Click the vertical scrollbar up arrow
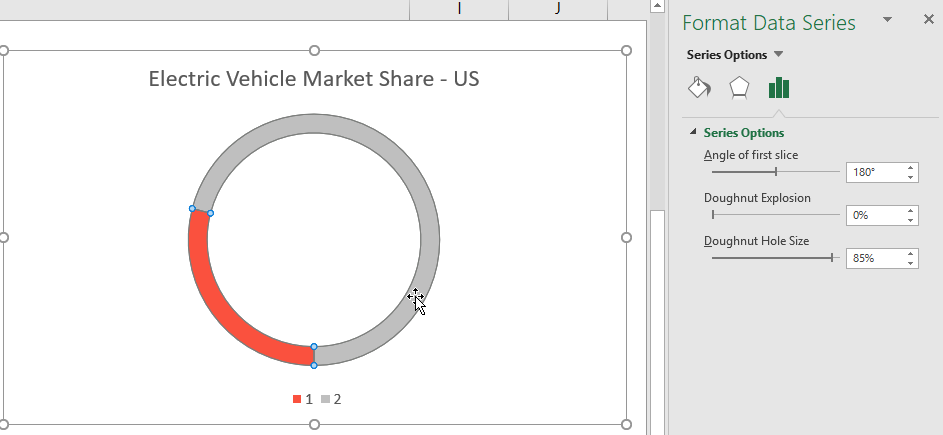The height and width of the screenshot is (435, 943). coord(657,6)
